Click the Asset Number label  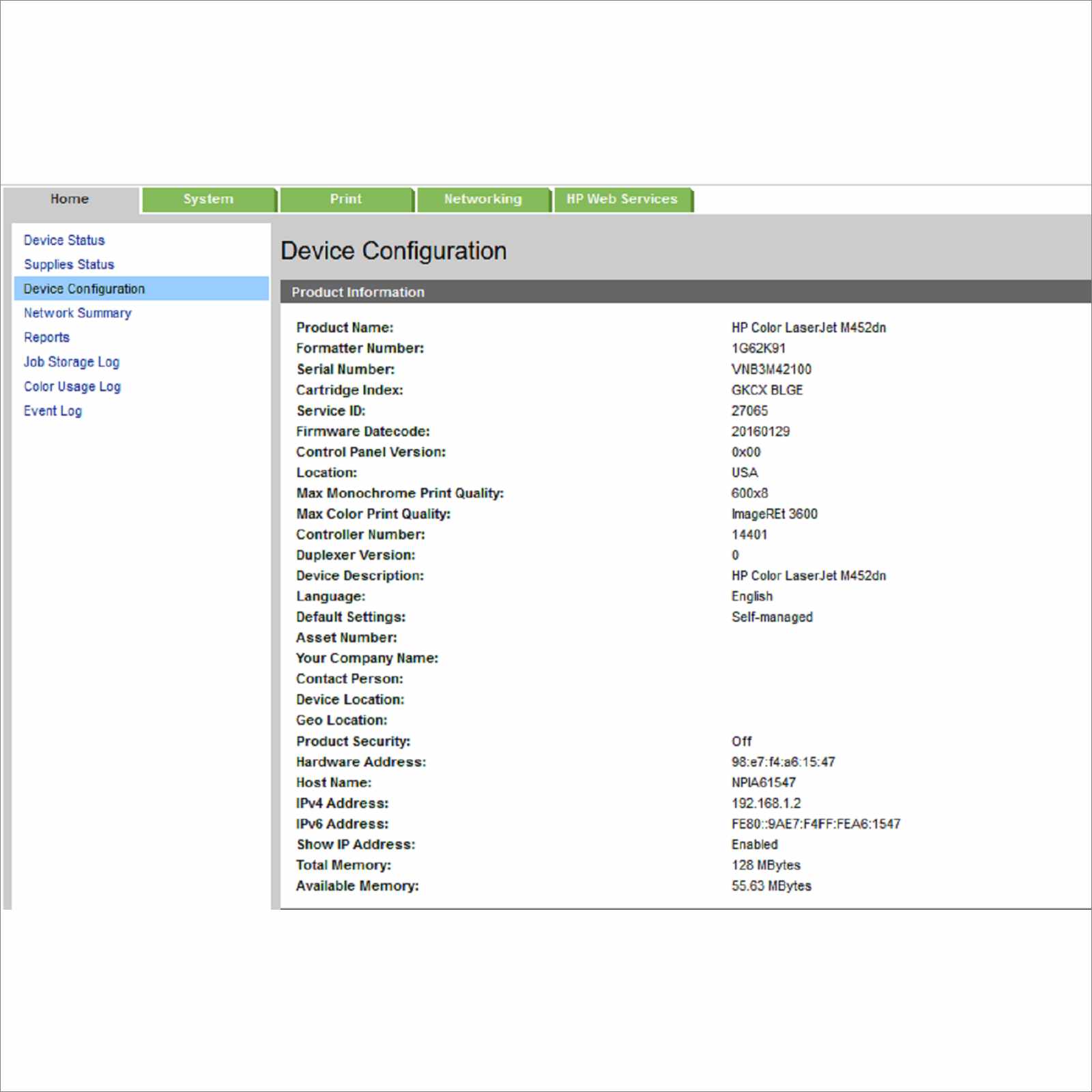point(347,637)
